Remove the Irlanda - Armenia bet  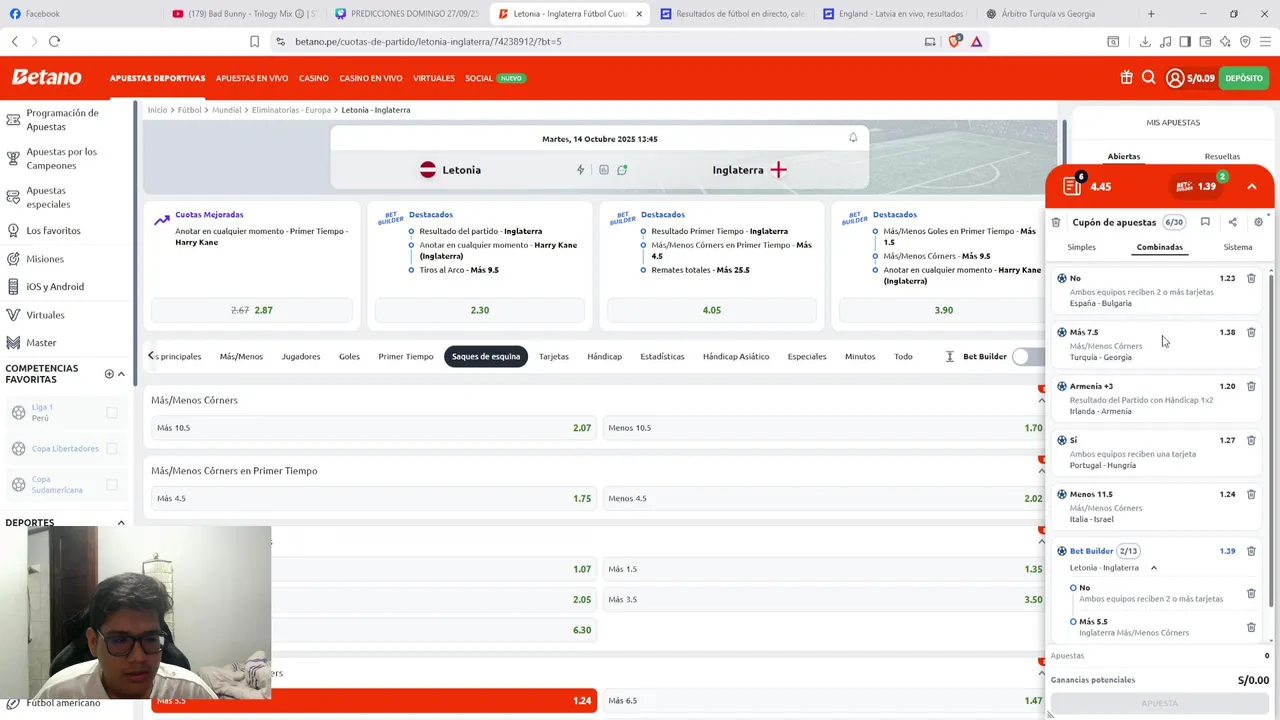pyautogui.click(x=1251, y=386)
